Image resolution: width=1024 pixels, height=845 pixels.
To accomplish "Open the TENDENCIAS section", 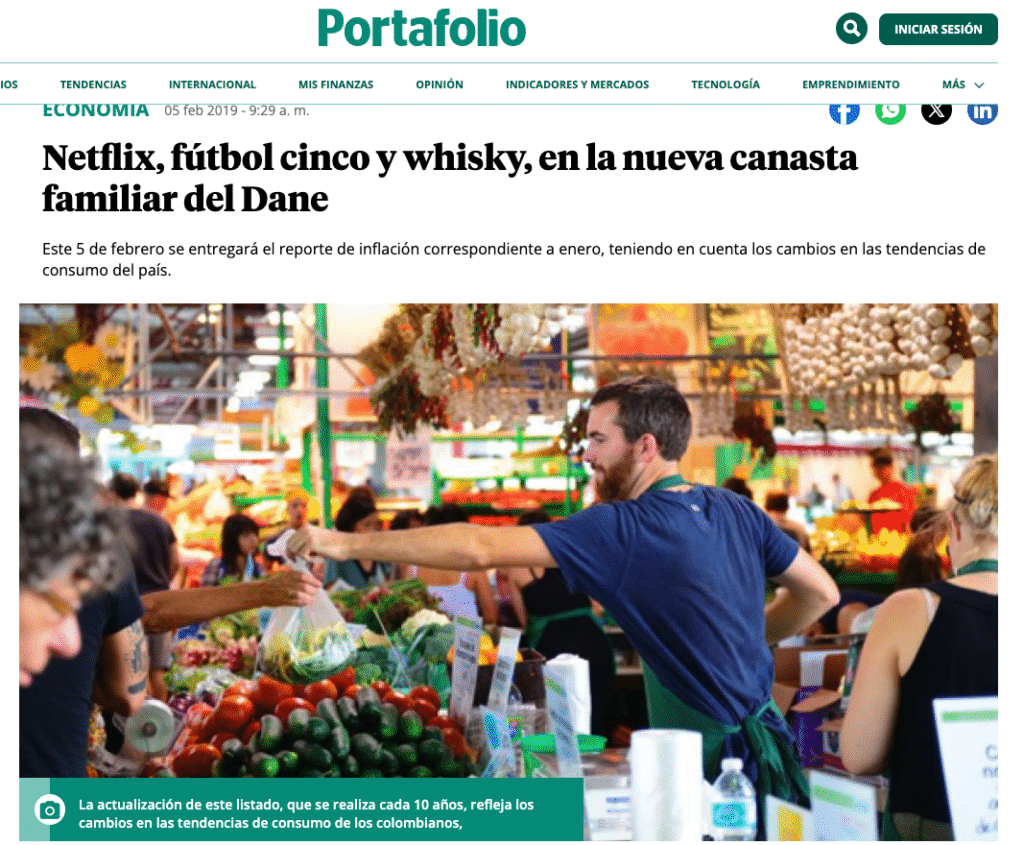I will coord(93,84).
